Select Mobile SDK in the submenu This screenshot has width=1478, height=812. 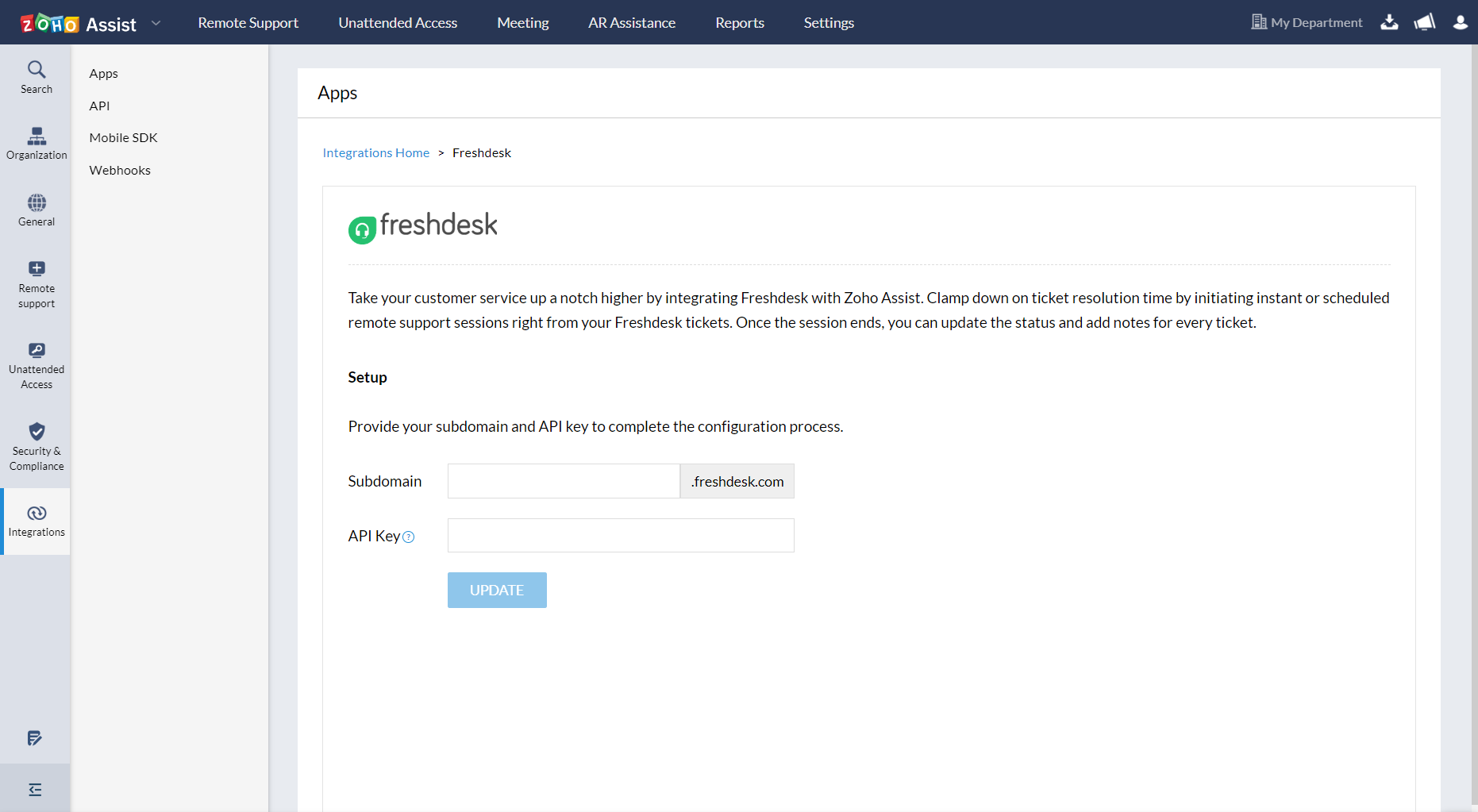[124, 138]
